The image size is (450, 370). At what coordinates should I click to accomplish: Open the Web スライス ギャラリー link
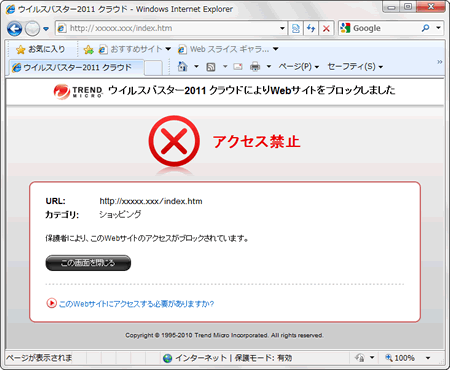[x=223, y=49]
